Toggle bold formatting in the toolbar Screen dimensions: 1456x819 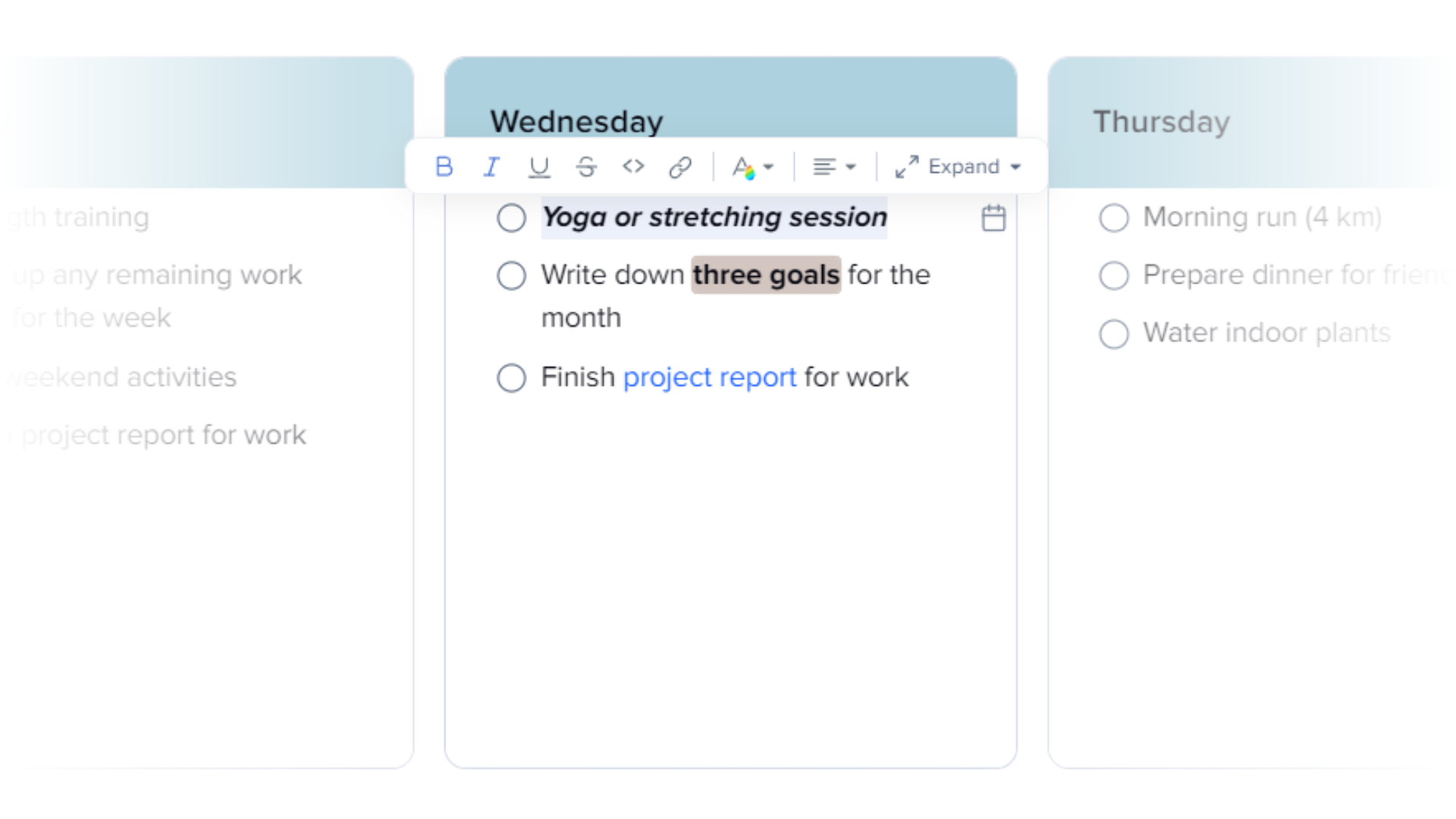tap(444, 166)
